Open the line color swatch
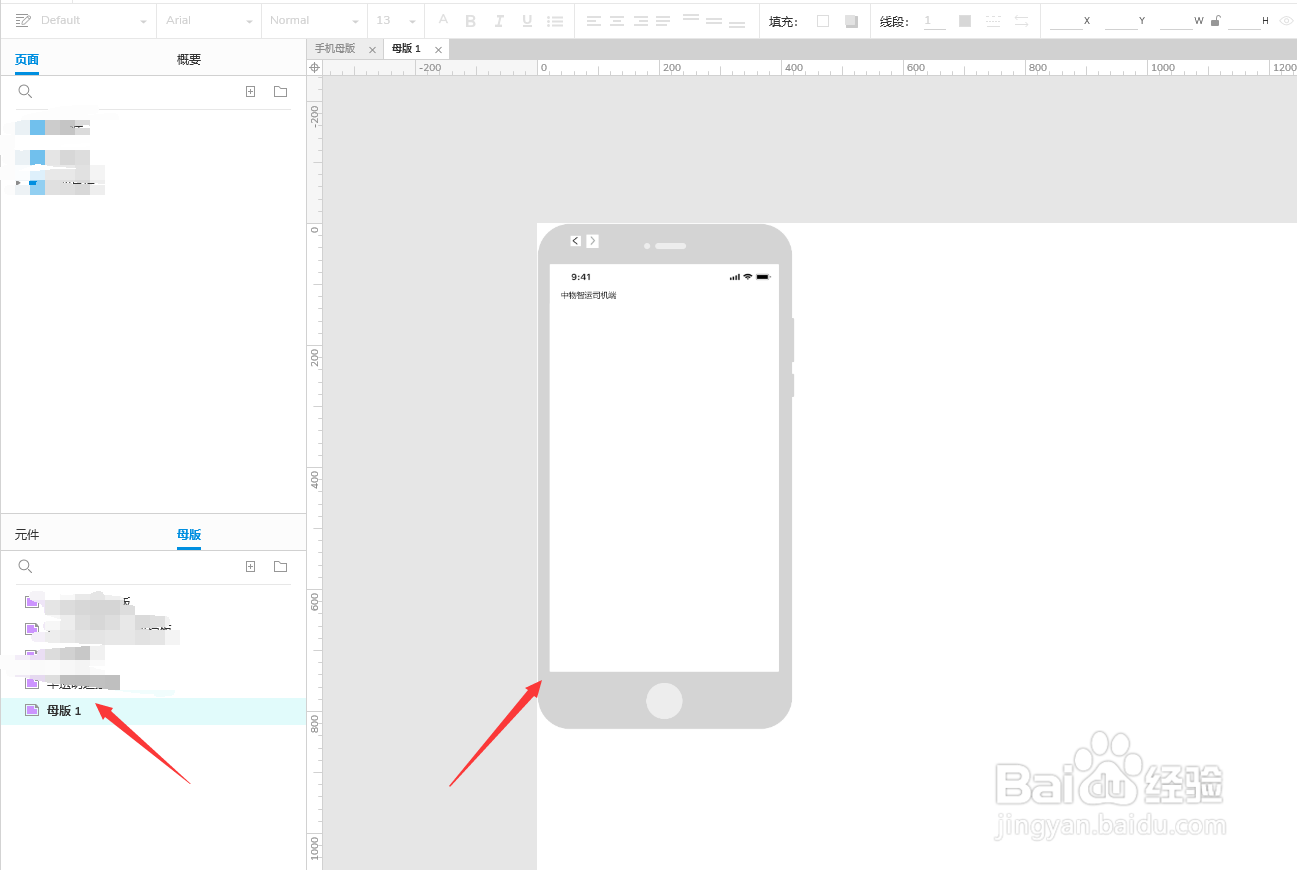1297x870 pixels. point(965,21)
